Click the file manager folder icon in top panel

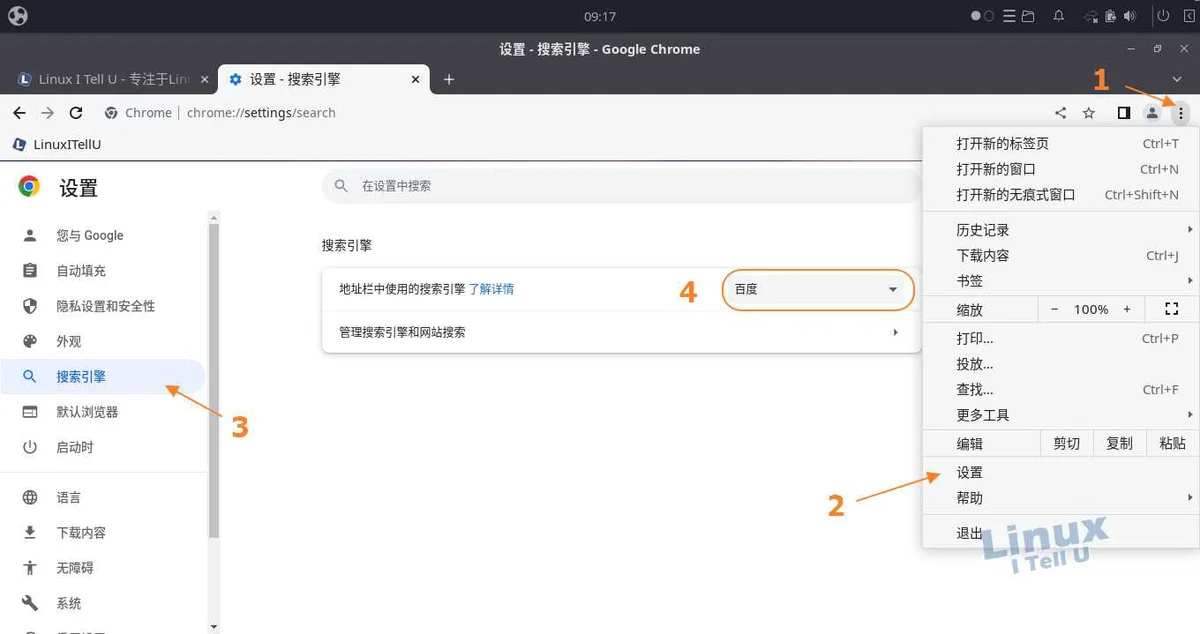[1028, 16]
